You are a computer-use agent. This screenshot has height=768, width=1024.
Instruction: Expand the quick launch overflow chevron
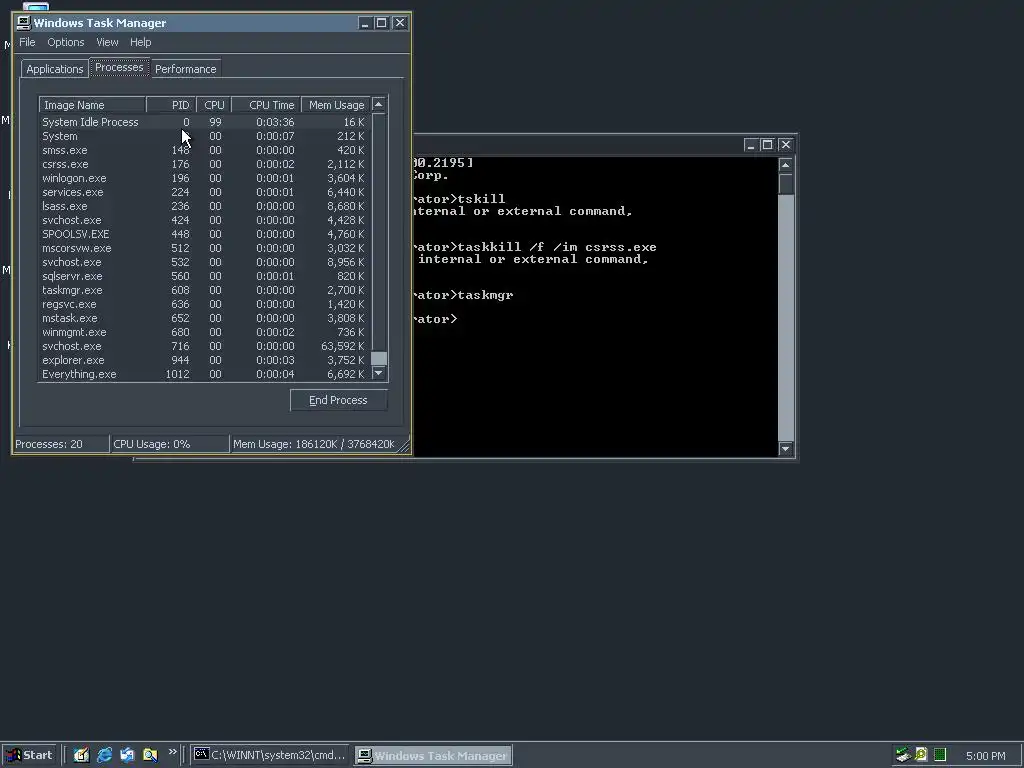[172, 752]
